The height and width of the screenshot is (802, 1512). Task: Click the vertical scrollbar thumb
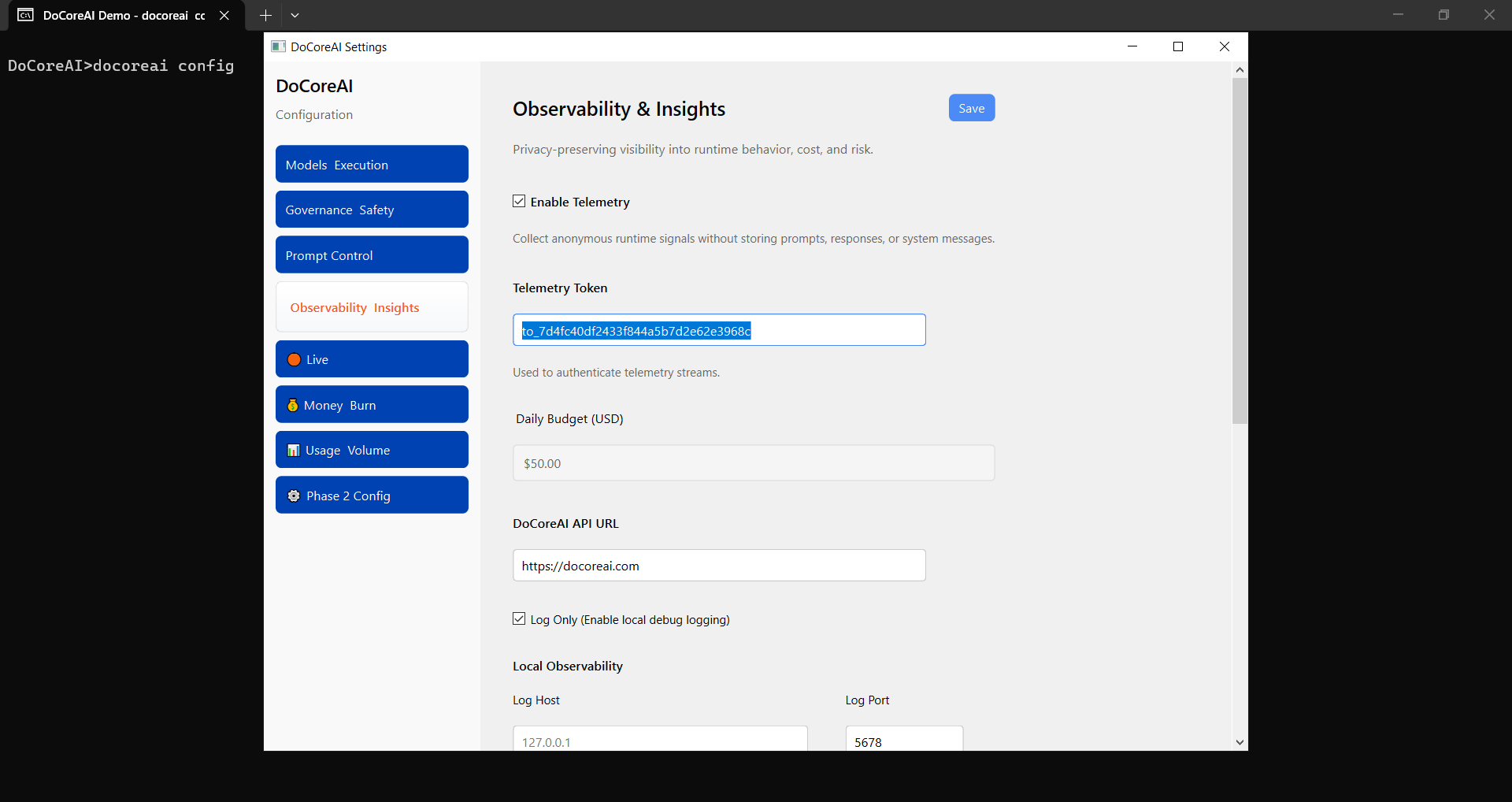point(1240,251)
